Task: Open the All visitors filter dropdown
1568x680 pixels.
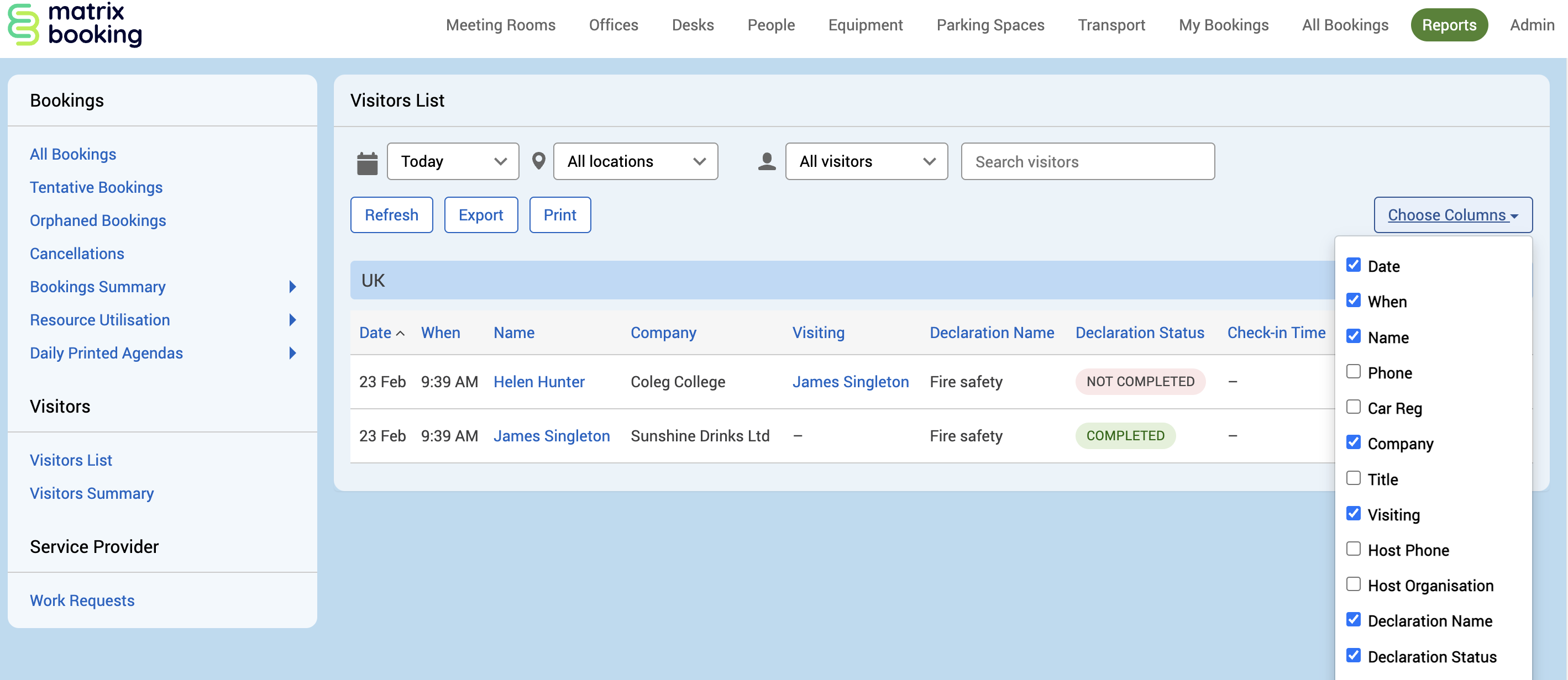Action: pyautogui.click(x=866, y=161)
